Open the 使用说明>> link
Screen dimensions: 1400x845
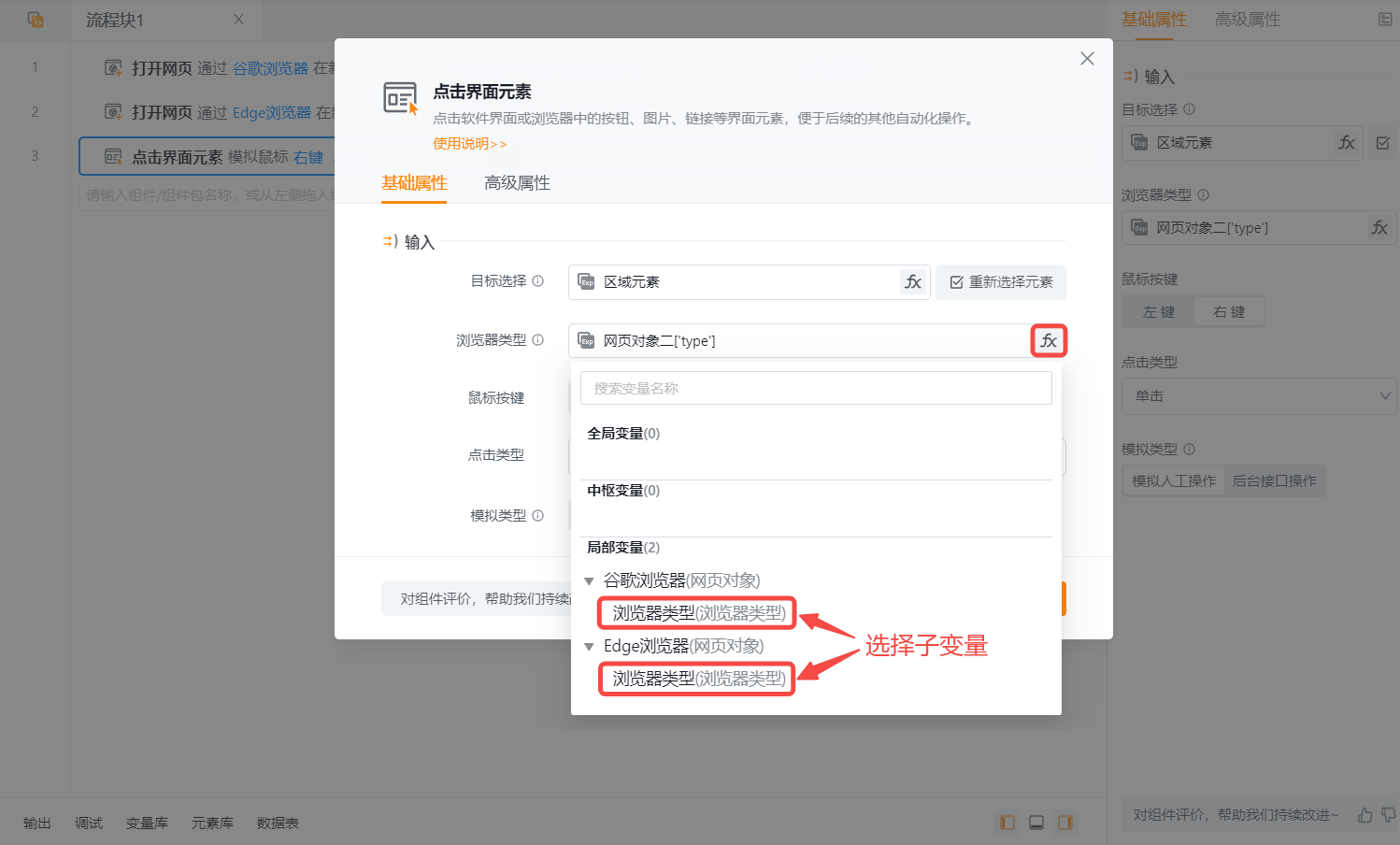[x=469, y=144]
